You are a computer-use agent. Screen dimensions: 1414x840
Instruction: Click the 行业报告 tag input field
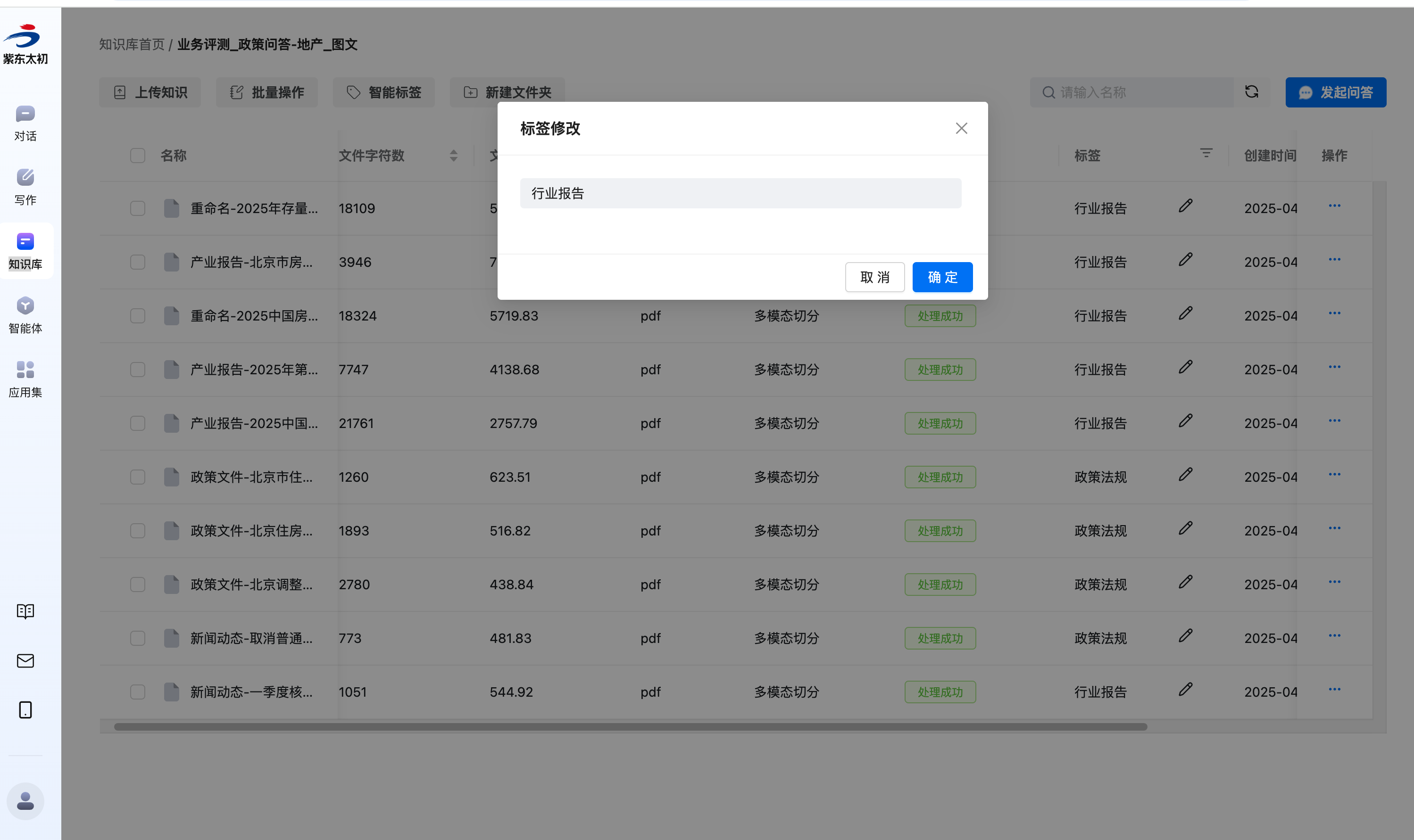pyautogui.click(x=740, y=194)
